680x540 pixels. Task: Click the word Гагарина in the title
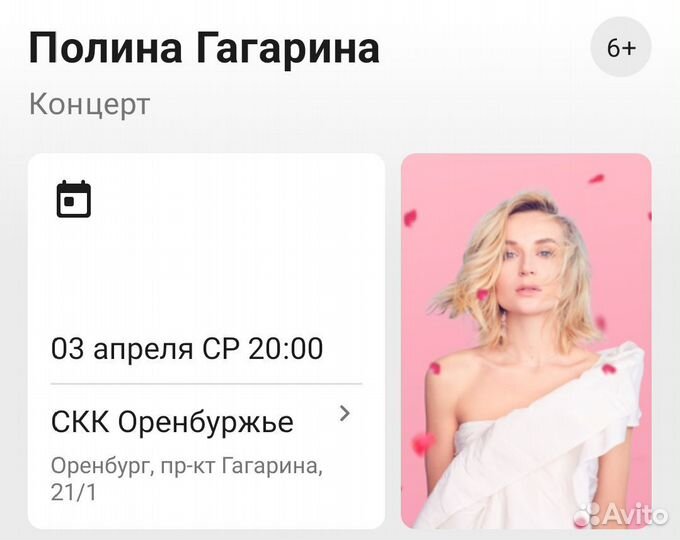tap(287, 49)
